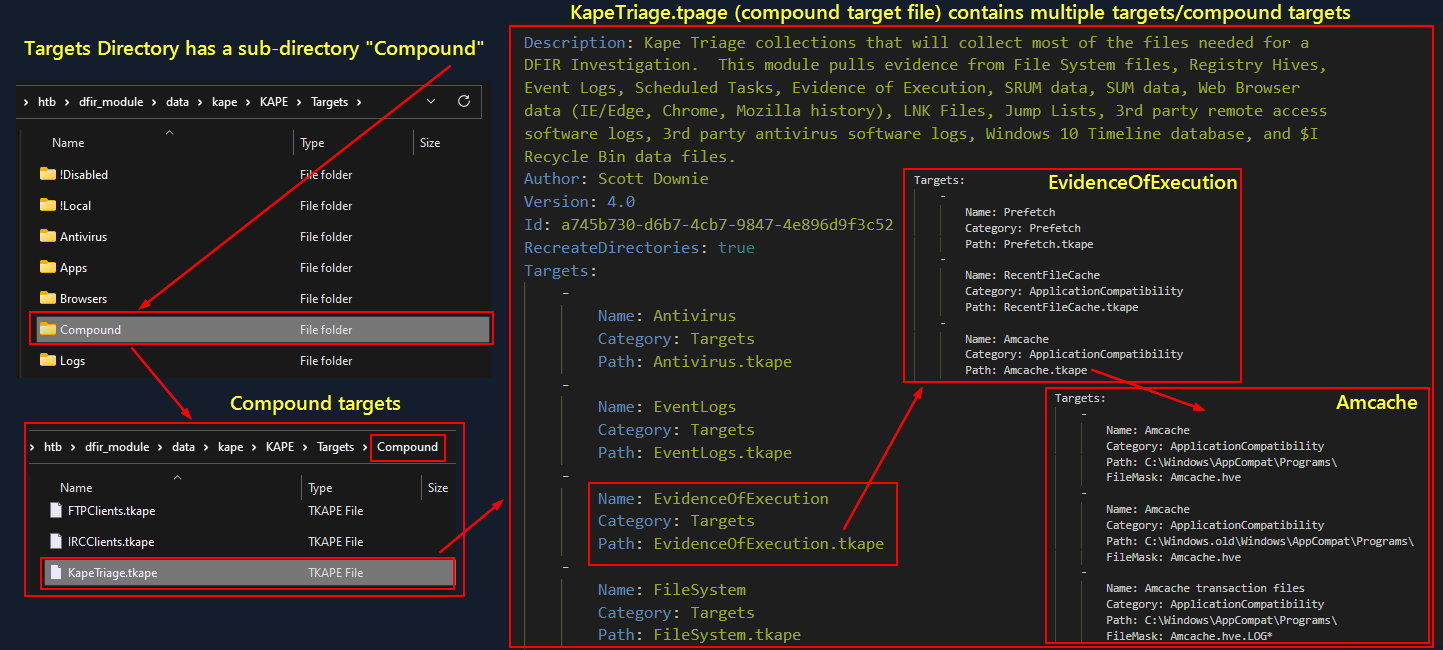The height and width of the screenshot is (650, 1443).
Task: Click the Apps folder icon
Action: pos(48,267)
